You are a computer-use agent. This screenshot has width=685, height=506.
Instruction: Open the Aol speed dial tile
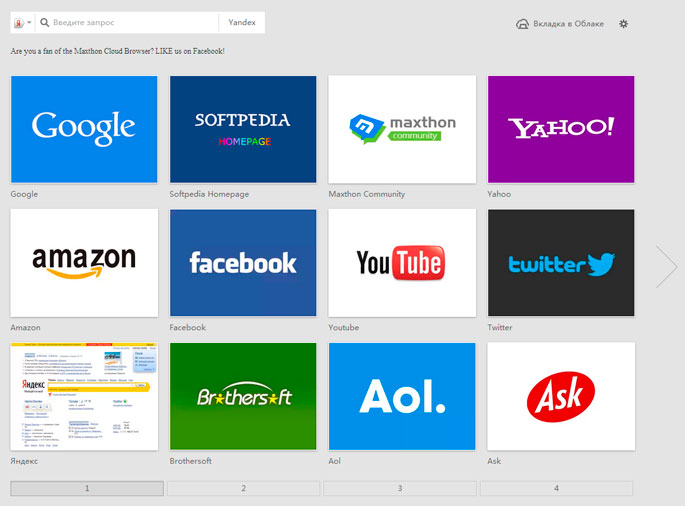tap(402, 396)
